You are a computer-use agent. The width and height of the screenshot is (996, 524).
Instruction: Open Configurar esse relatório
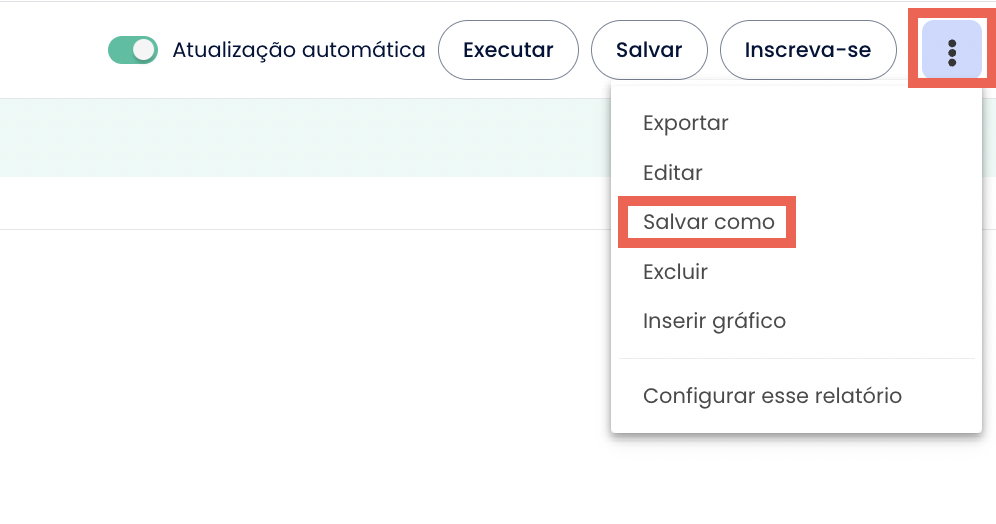[x=772, y=396]
